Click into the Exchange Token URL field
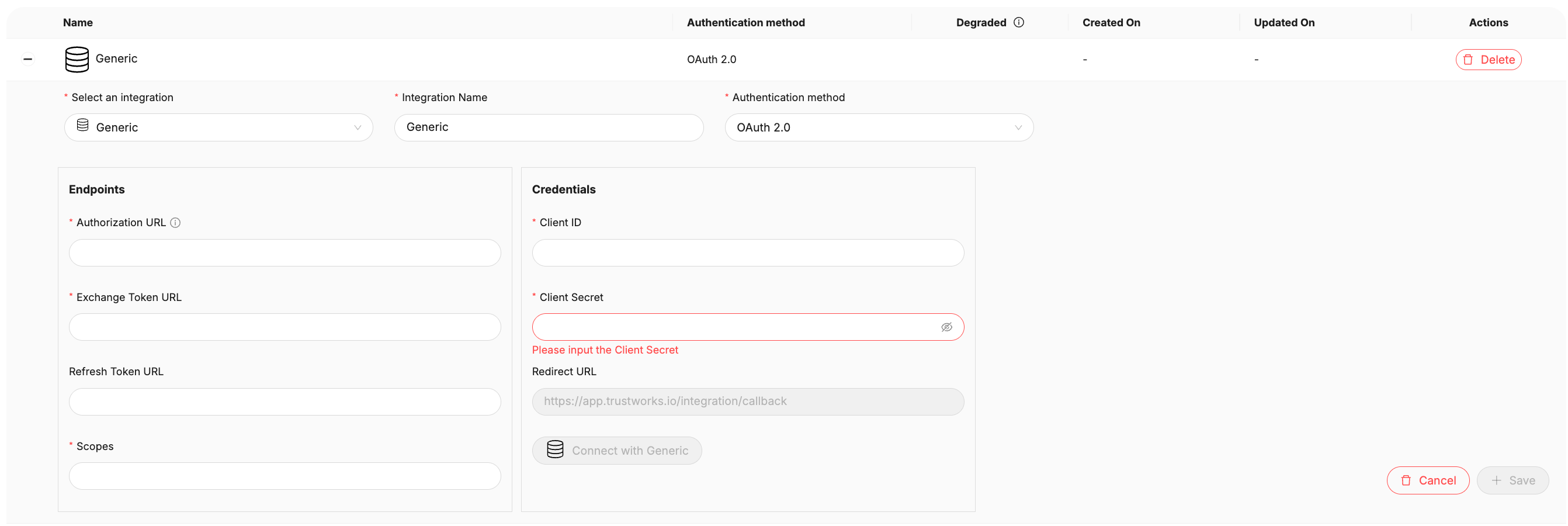This screenshot has width=1568, height=526. pyautogui.click(x=285, y=327)
